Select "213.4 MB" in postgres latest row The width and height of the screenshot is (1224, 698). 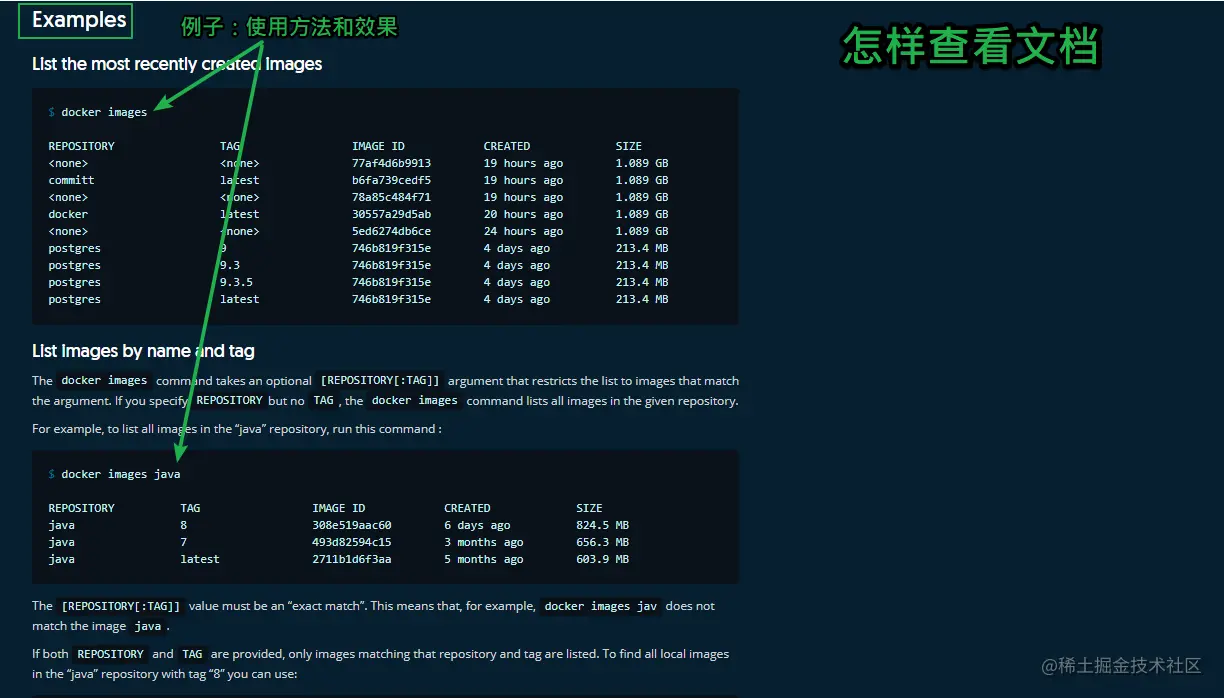coord(642,299)
